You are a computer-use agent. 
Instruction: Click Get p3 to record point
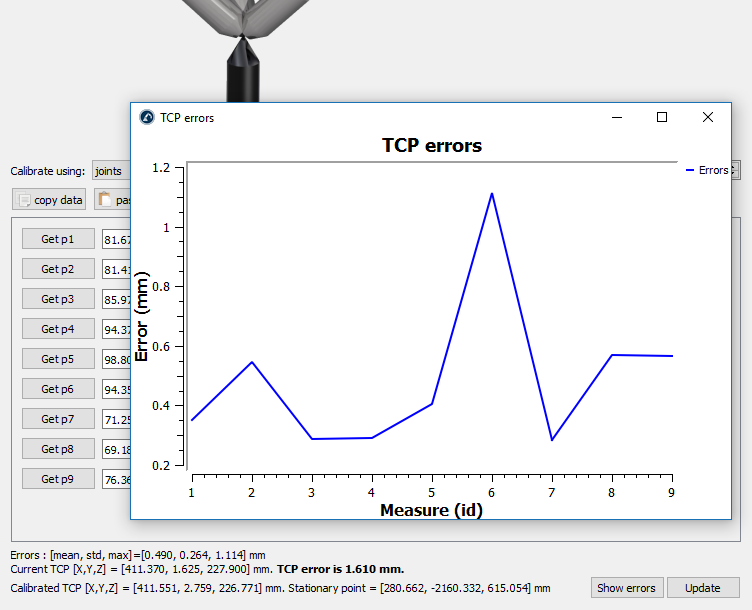[58, 299]
